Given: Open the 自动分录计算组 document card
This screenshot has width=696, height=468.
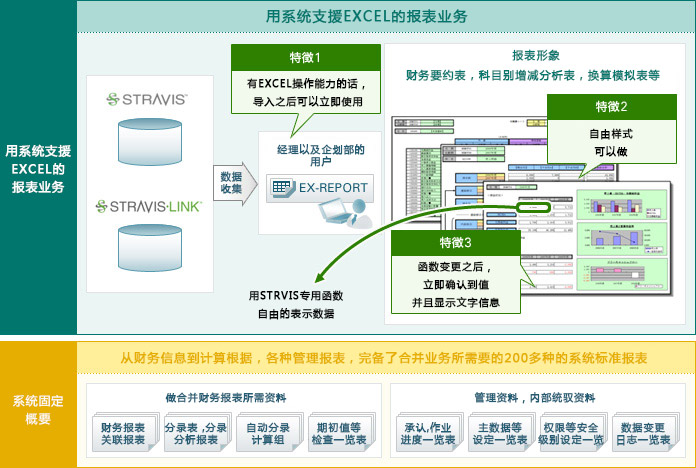Looking at the screenshot, I should 268,433.
